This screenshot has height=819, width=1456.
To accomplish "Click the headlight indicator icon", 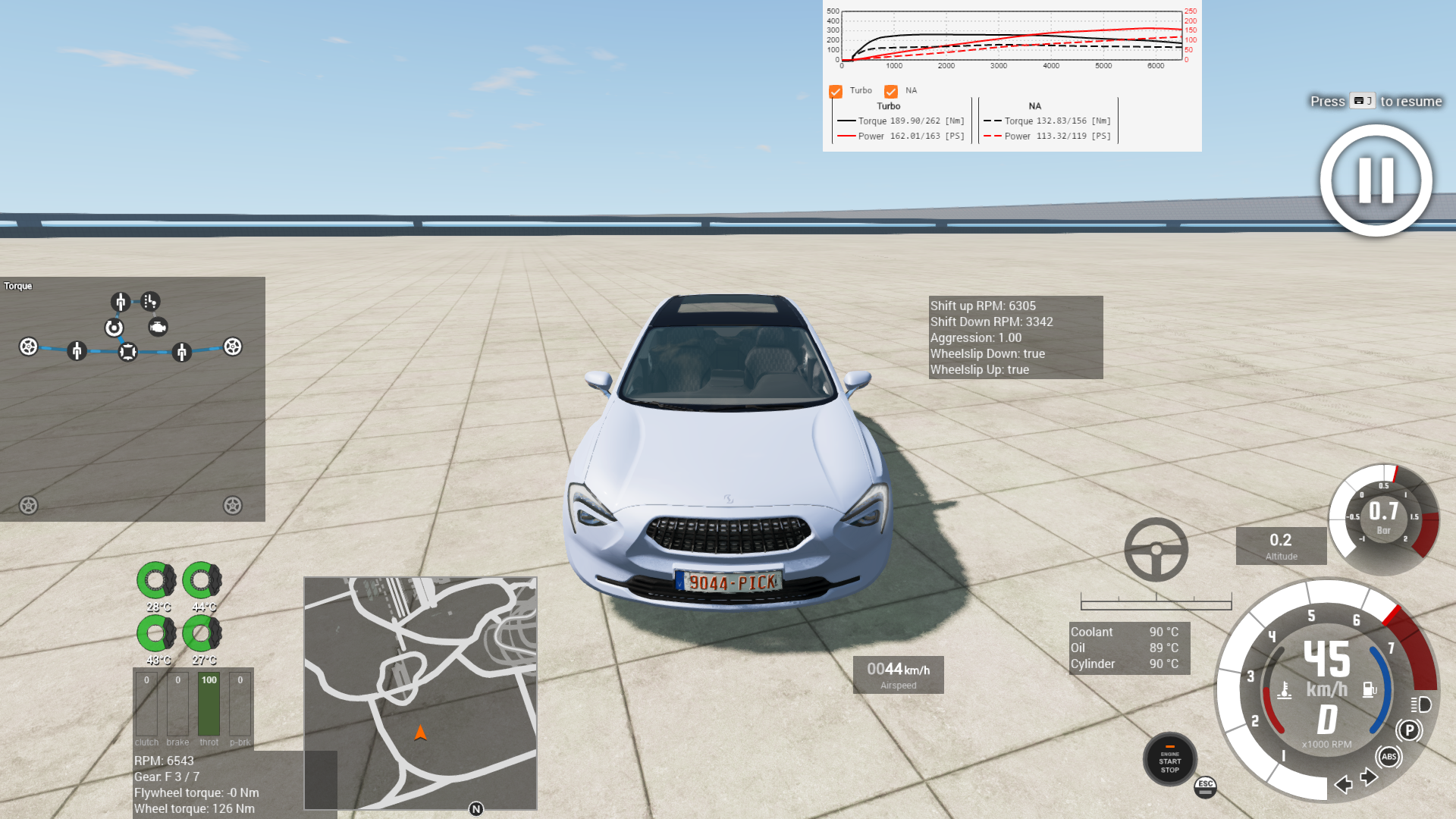I will point(1421,704).
